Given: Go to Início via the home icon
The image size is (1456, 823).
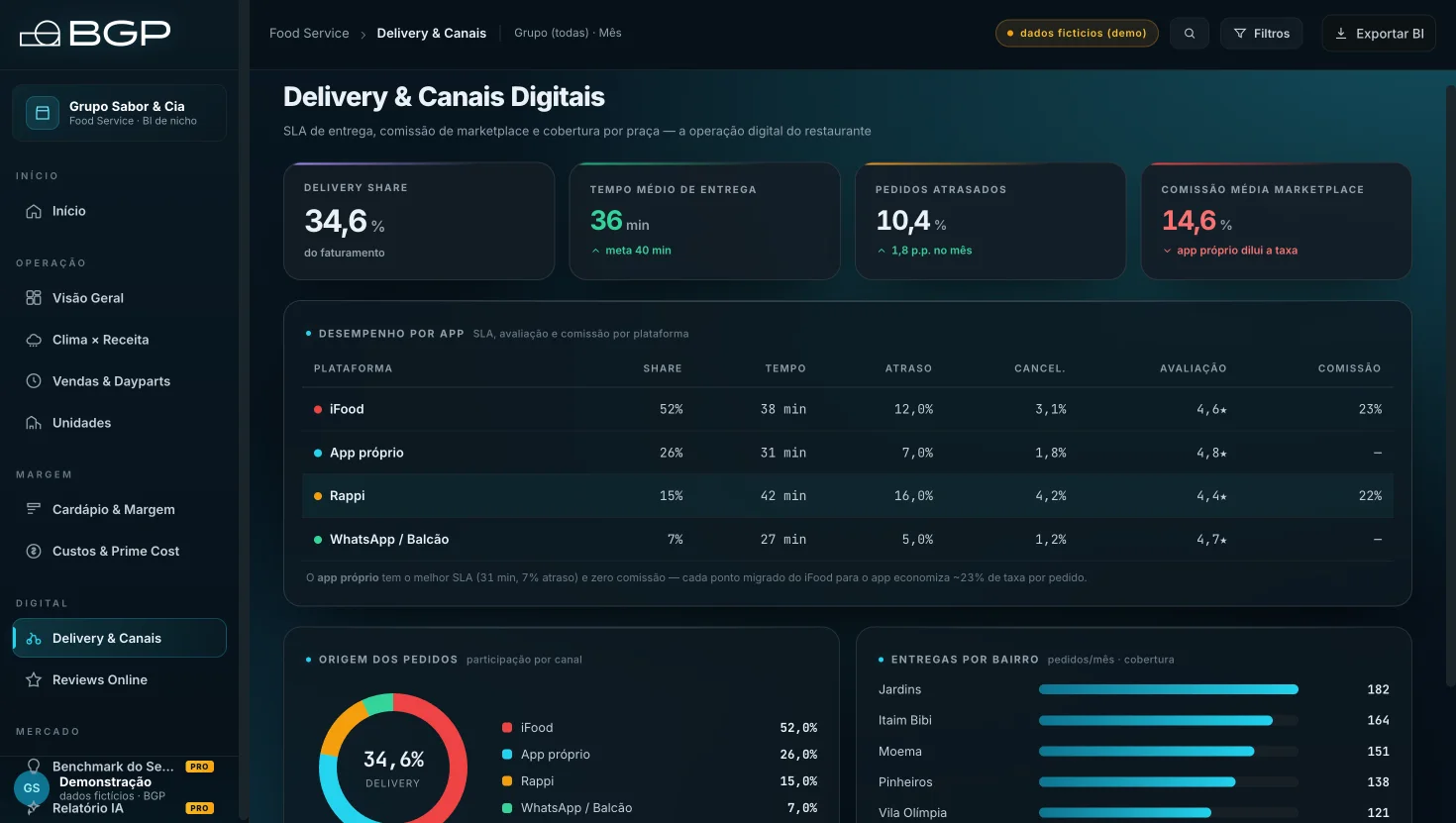Looking at the screenshot, I should tap(34, 211).
